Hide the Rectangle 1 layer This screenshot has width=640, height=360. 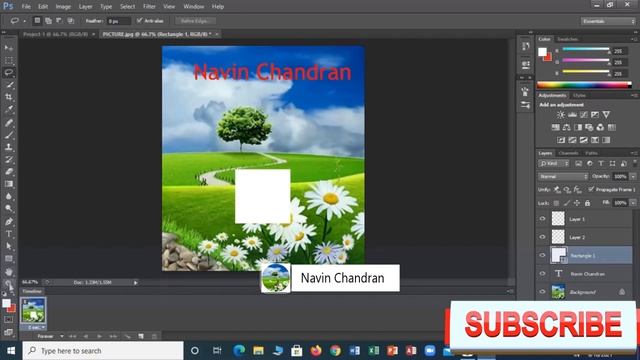(542, 255)
